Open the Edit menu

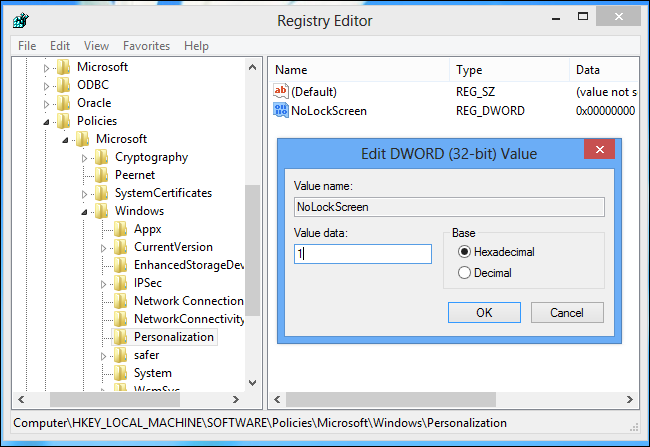[x=60, y=46]
